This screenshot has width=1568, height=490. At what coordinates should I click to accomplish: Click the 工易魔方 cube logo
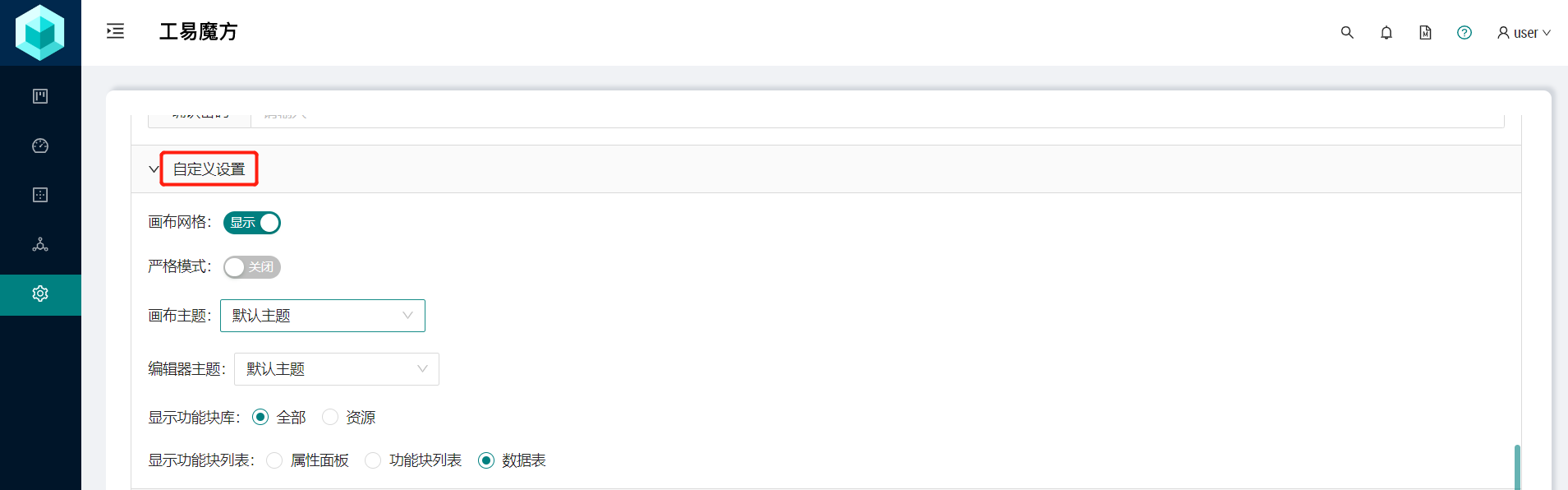pos(40,33)
